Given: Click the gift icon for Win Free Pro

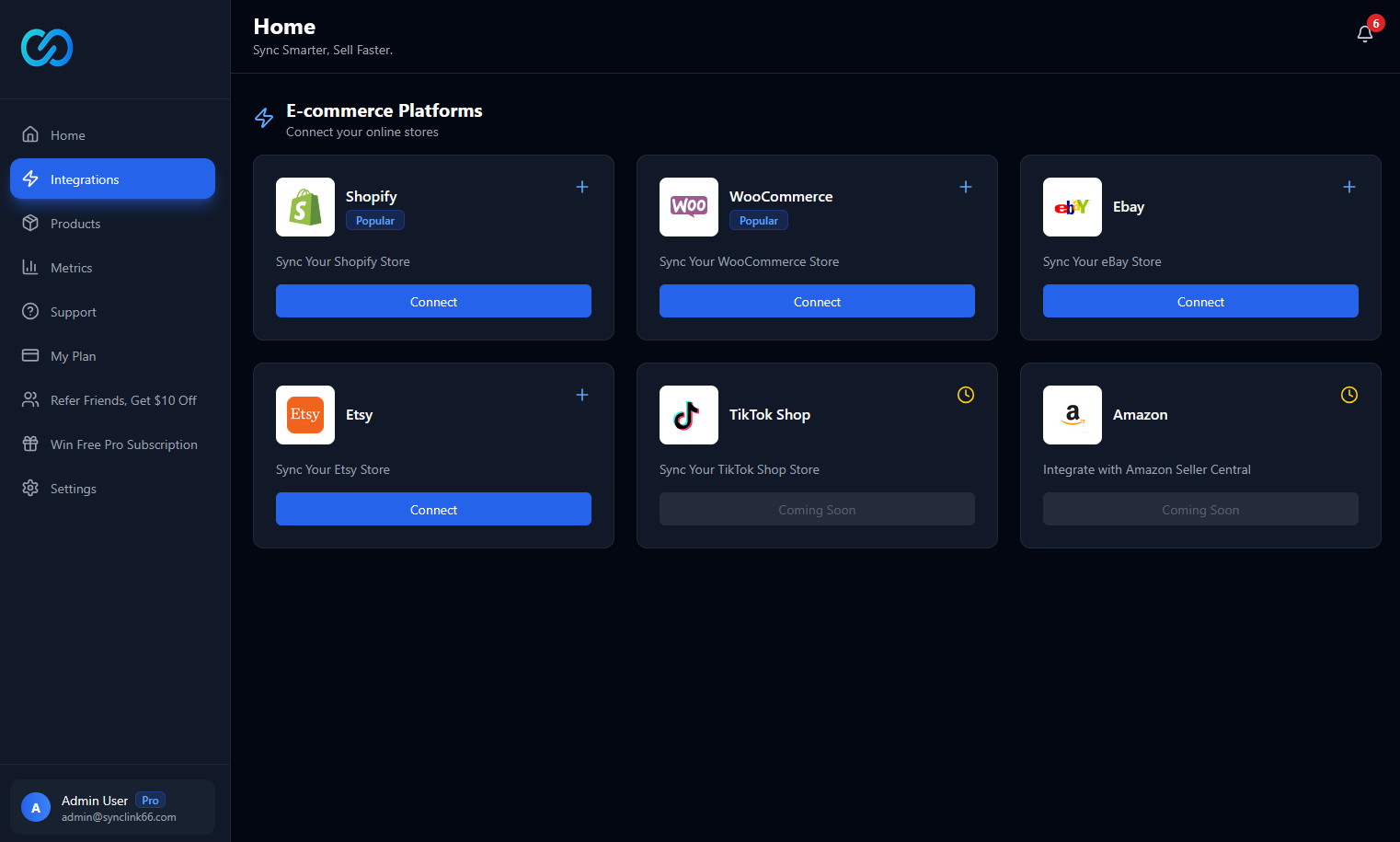Looking at the screenshot, I should click(x=30, y=444).
